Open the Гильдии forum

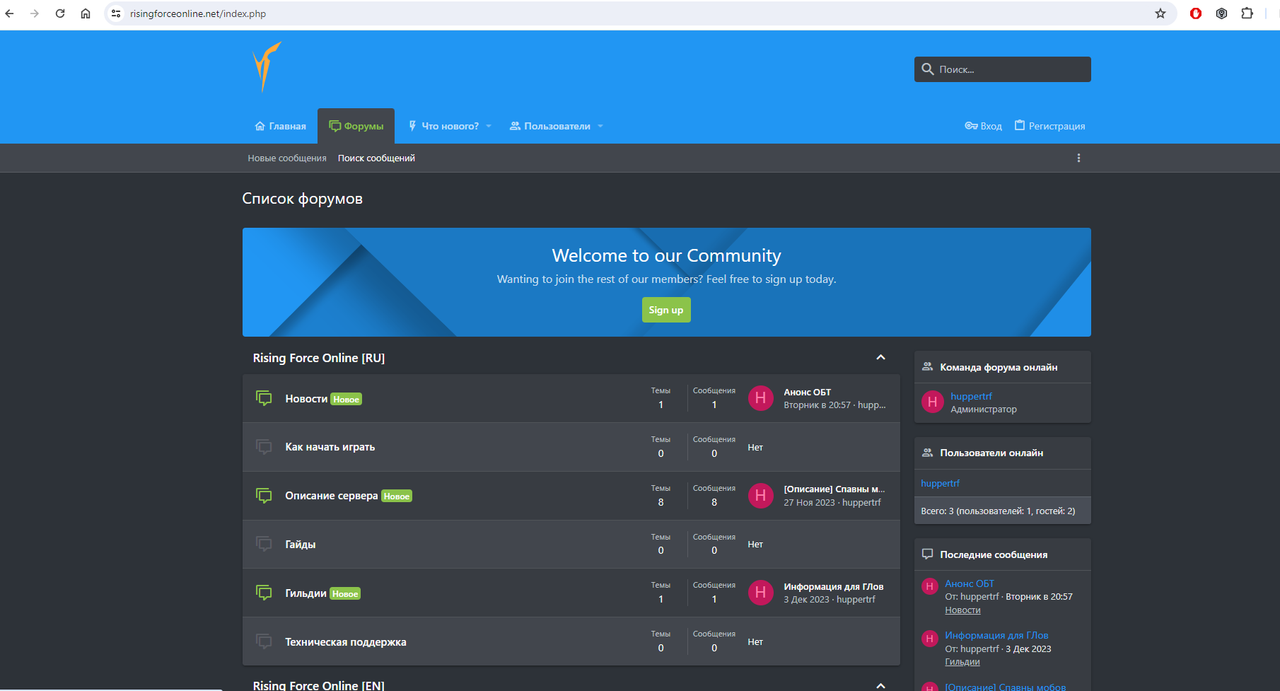(x=306, y=593)
